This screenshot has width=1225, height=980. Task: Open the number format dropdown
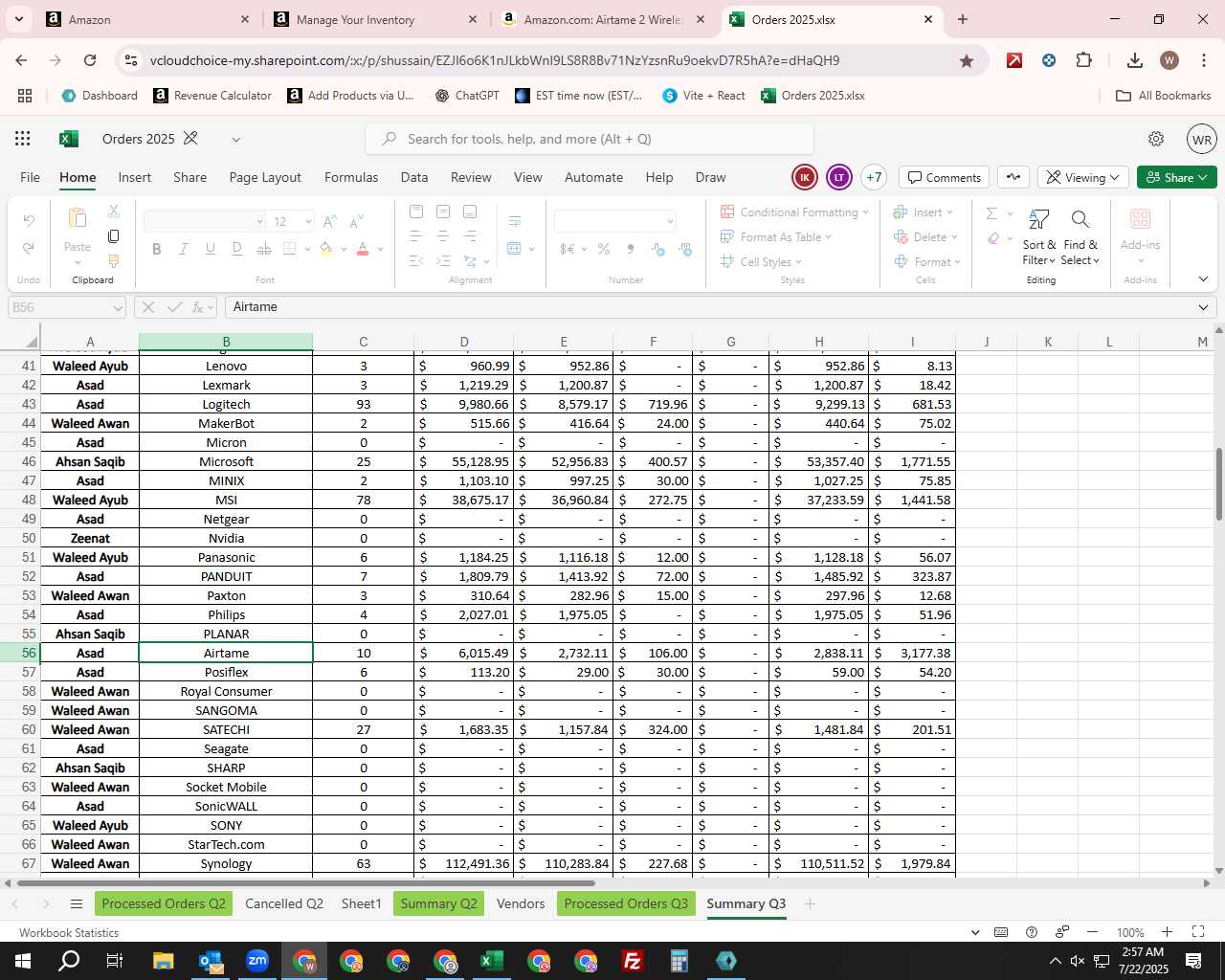tap(670, 222)
